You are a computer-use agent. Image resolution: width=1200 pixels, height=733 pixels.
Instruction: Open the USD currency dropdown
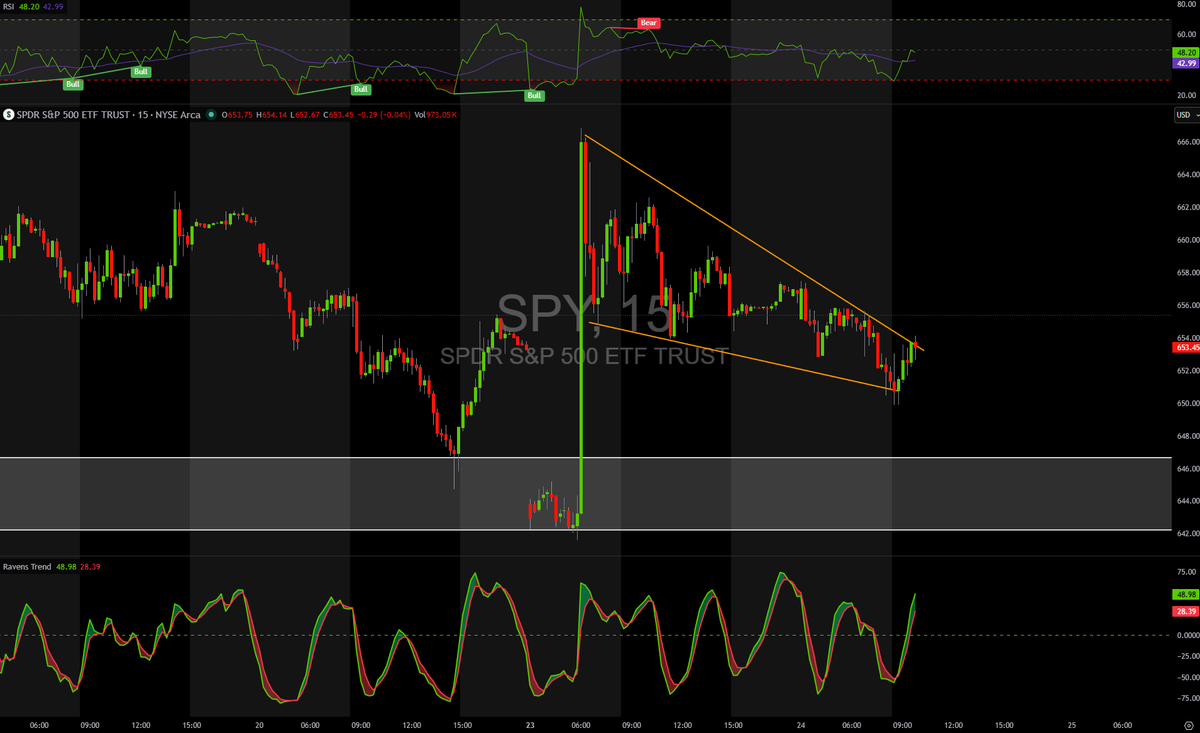[1182, 114]
